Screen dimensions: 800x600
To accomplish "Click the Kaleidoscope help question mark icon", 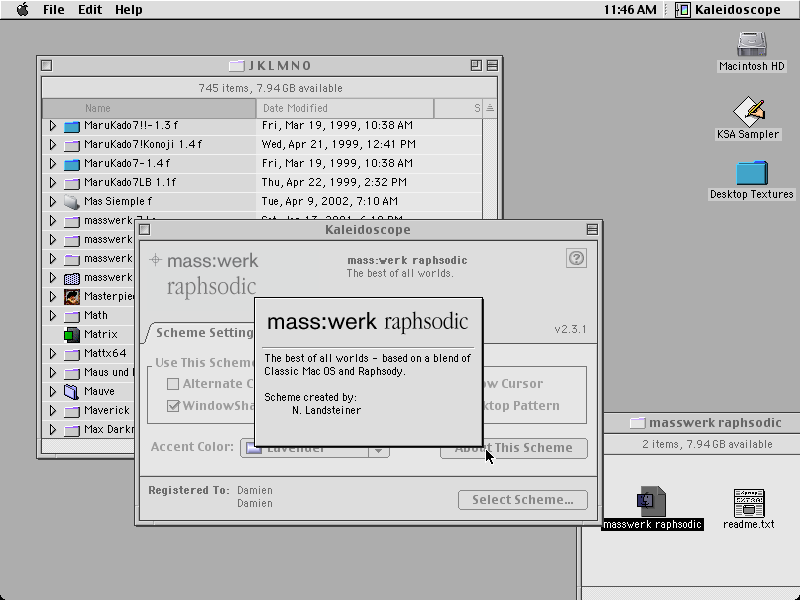I will point(576,258).
